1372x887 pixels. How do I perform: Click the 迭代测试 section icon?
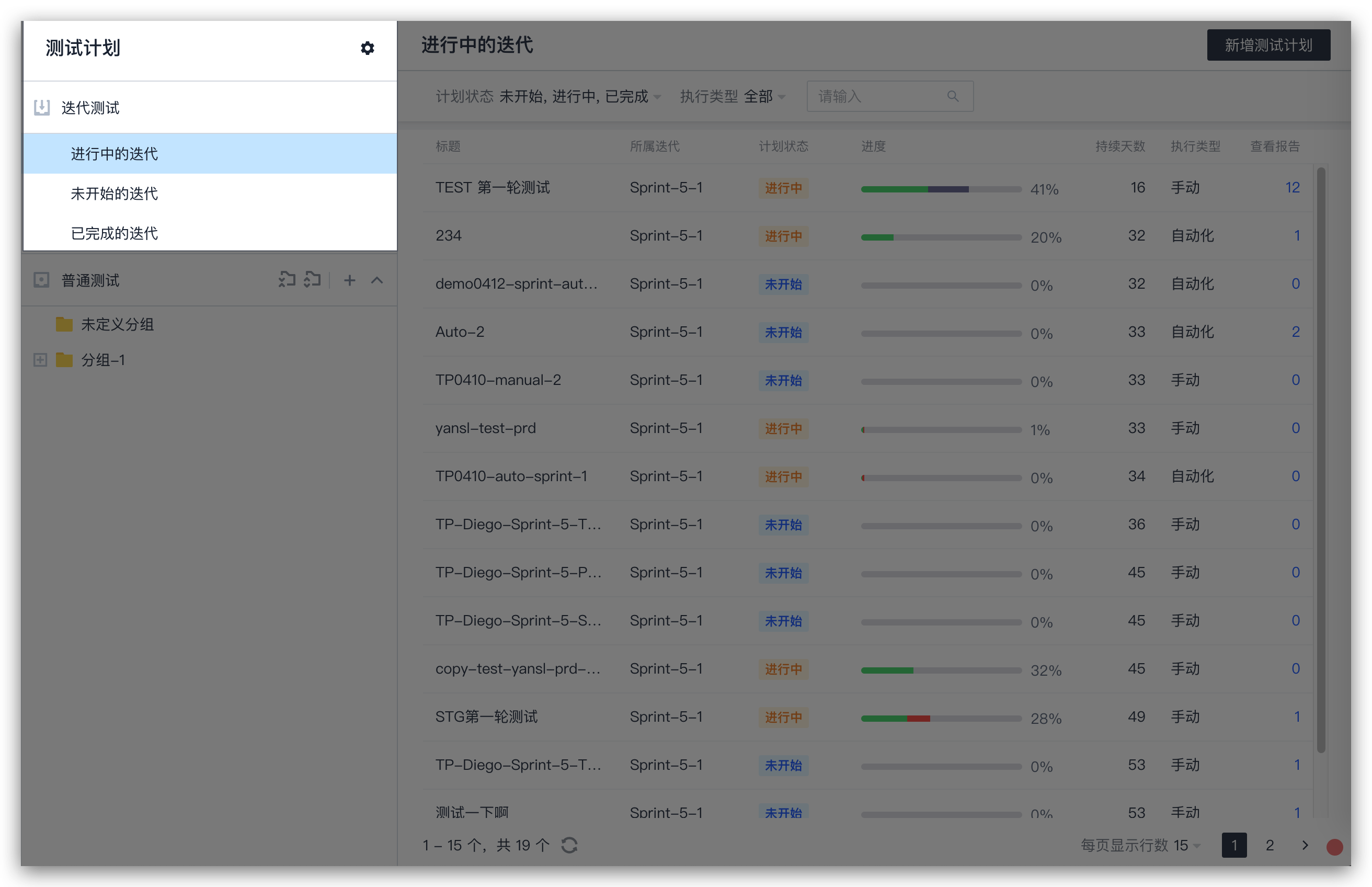41,108
